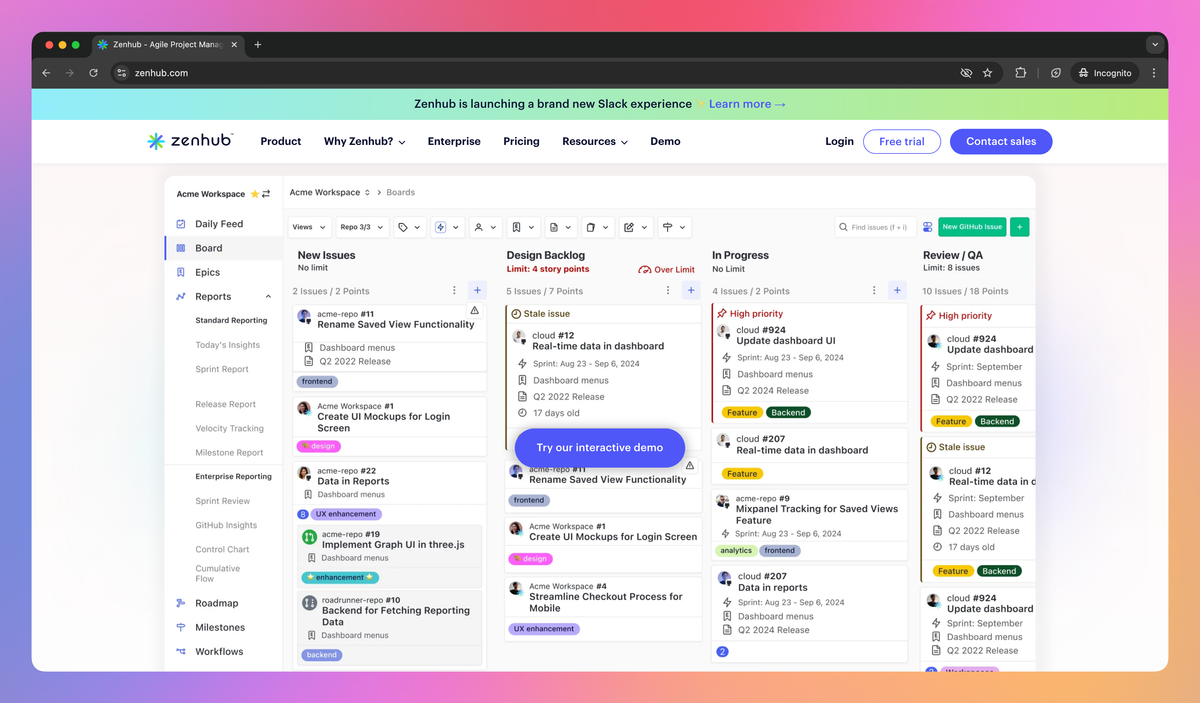
Task: Open Velocity Tracking report
Action: [230, 428]
